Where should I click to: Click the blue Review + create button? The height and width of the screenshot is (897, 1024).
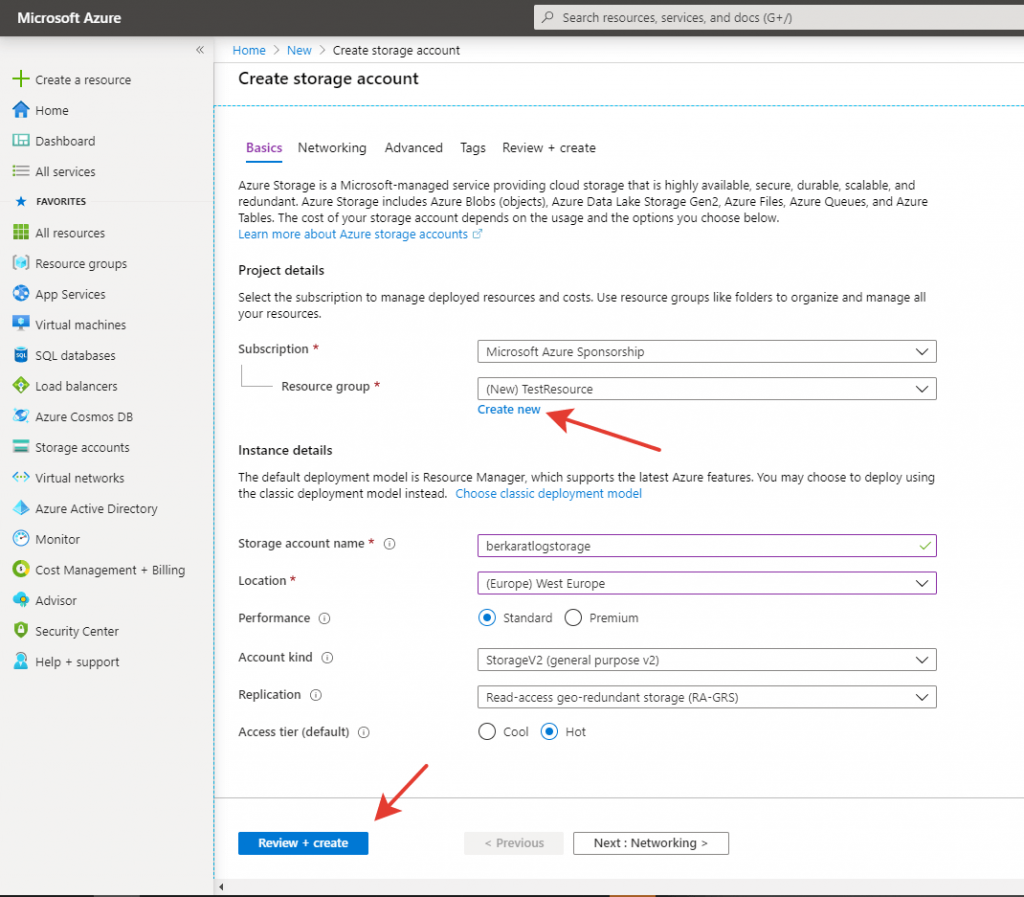(x=303, y=843)
